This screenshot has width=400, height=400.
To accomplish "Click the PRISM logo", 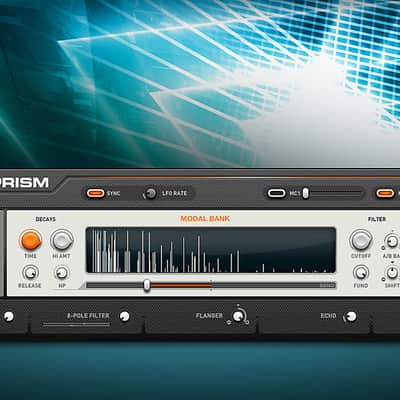I will pyautogui.click(x=24, y=183).
